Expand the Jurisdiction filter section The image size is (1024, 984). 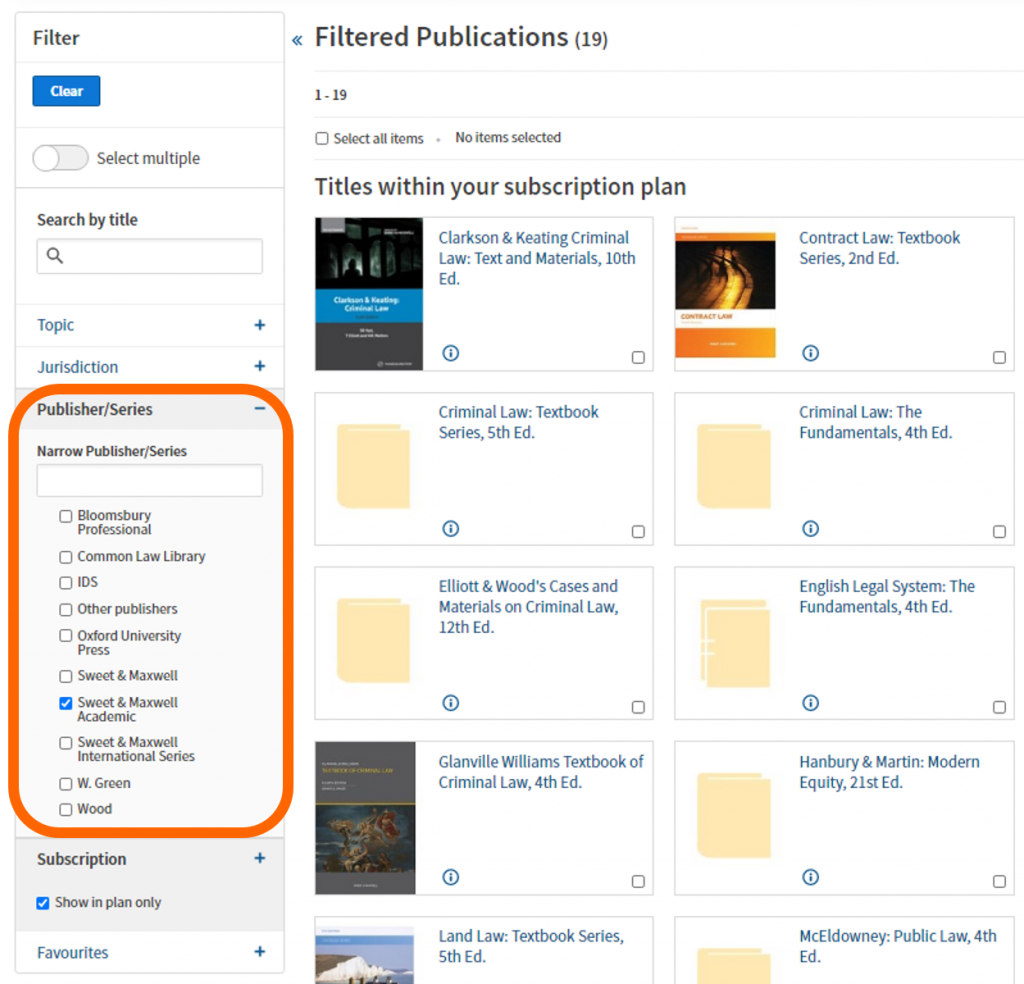259,367
